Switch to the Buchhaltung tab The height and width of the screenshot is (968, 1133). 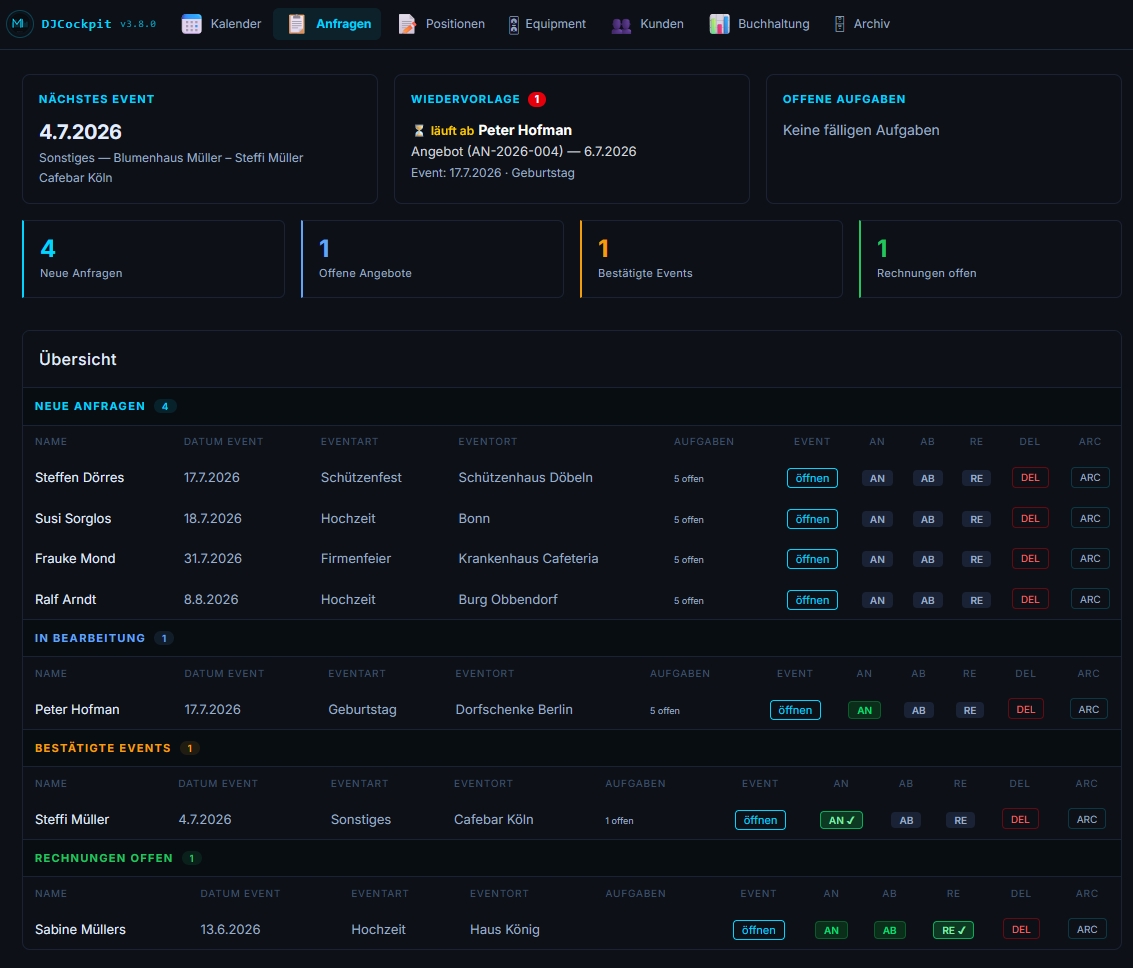(759, 24)
